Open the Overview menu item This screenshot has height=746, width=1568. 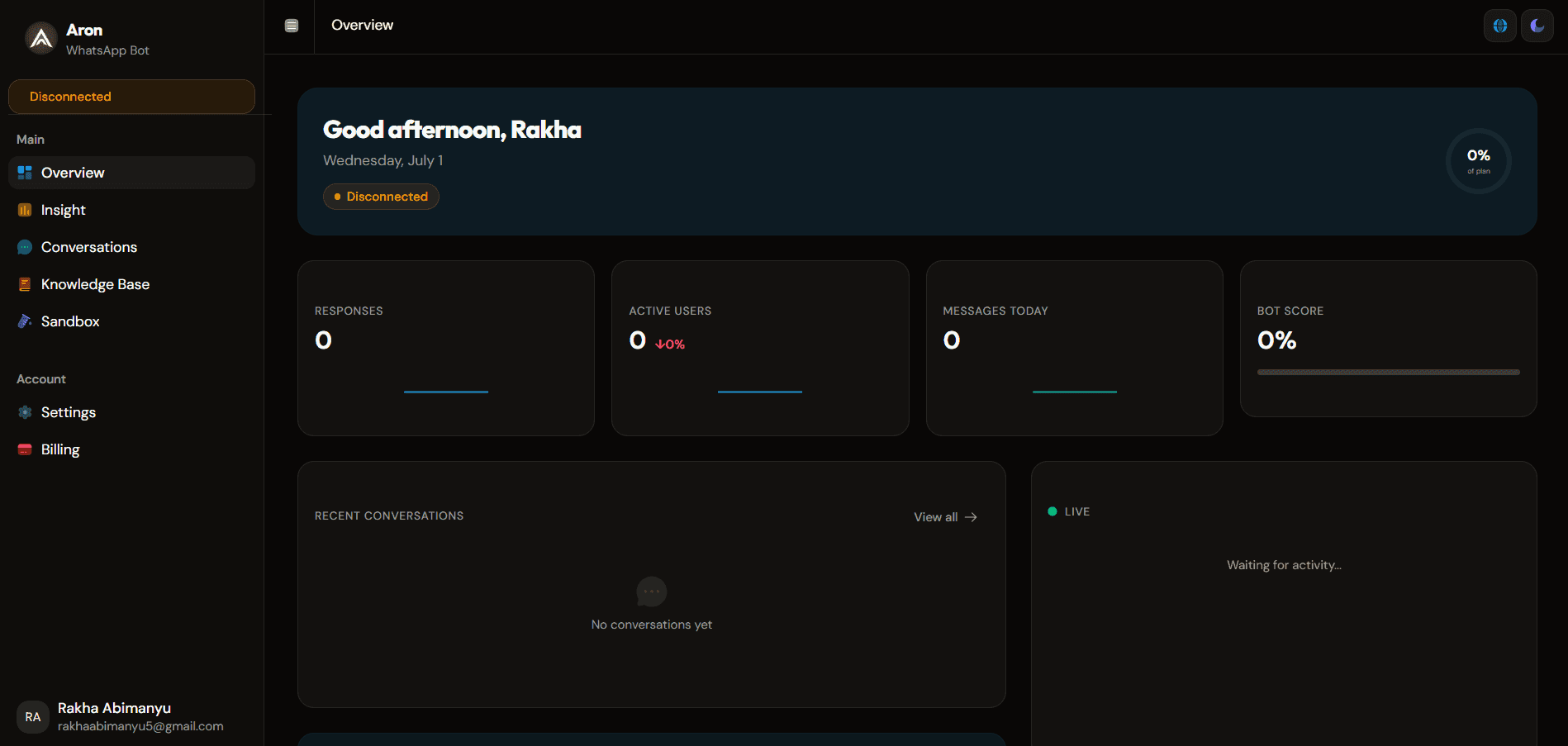click(x=131, y=173)
